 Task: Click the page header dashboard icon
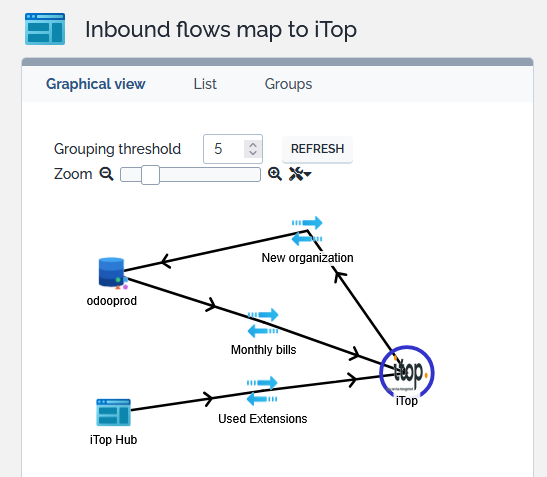click(45, 29)
